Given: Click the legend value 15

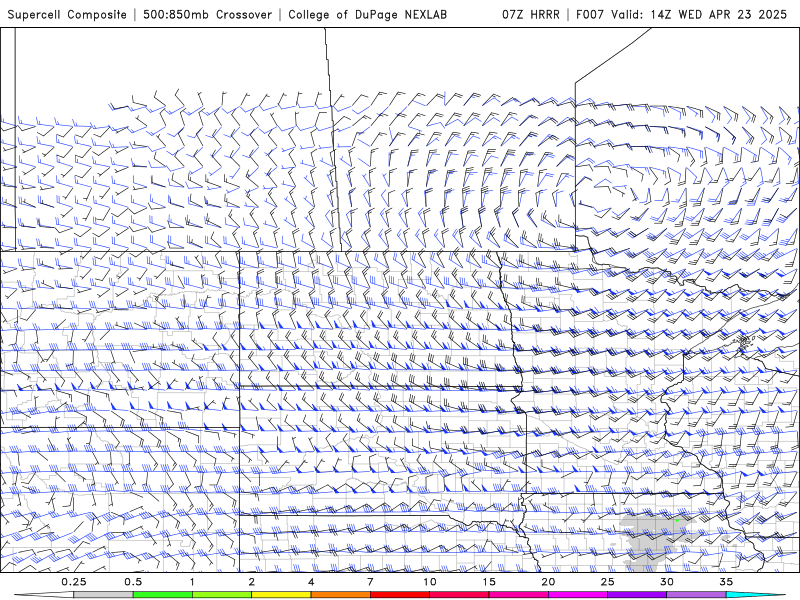Looking at the screenshot, I should (489, 582).
